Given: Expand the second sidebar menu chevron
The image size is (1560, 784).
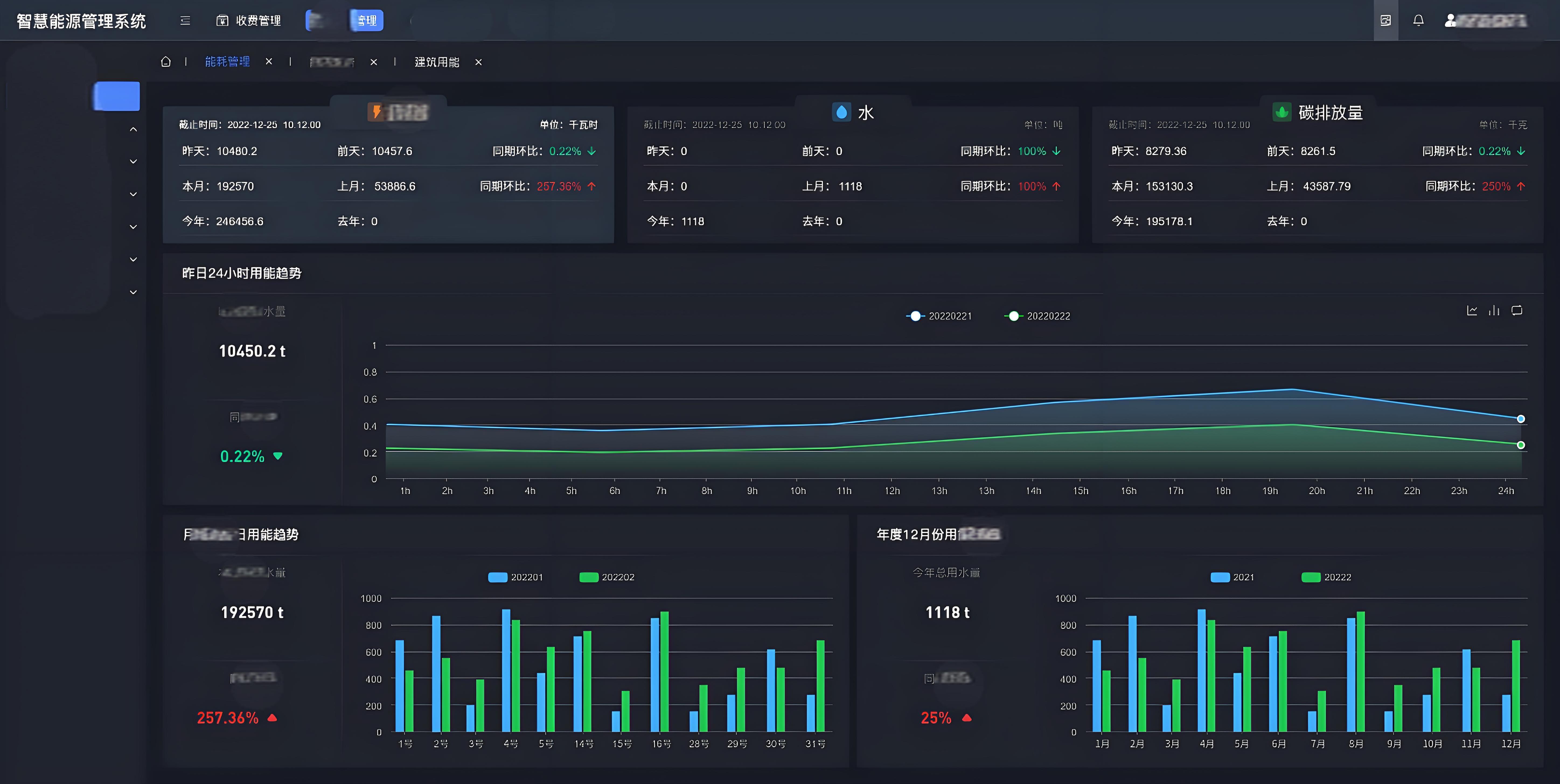Looking at the screenshot, I should tap(133, 162).
